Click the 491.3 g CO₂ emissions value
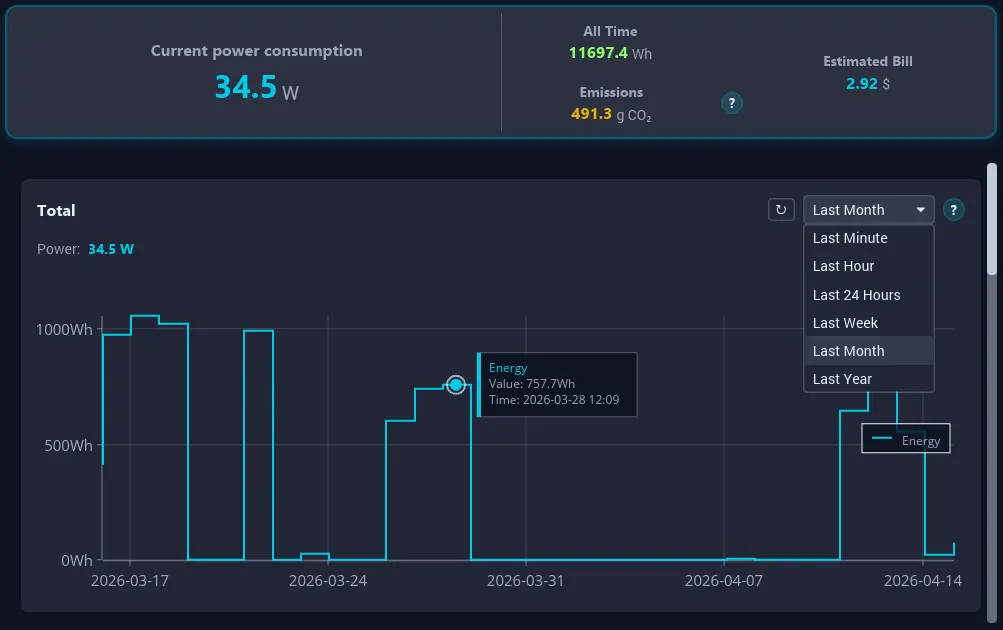This screenshot has height=630, width=1003. (x=611, y=114)
